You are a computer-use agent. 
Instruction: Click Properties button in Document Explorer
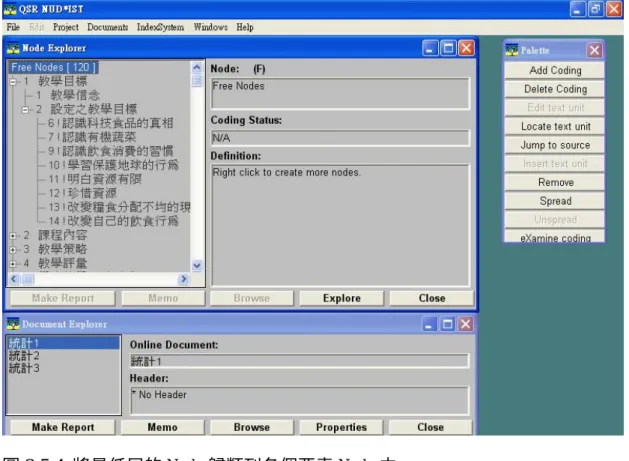click(341, 427)
